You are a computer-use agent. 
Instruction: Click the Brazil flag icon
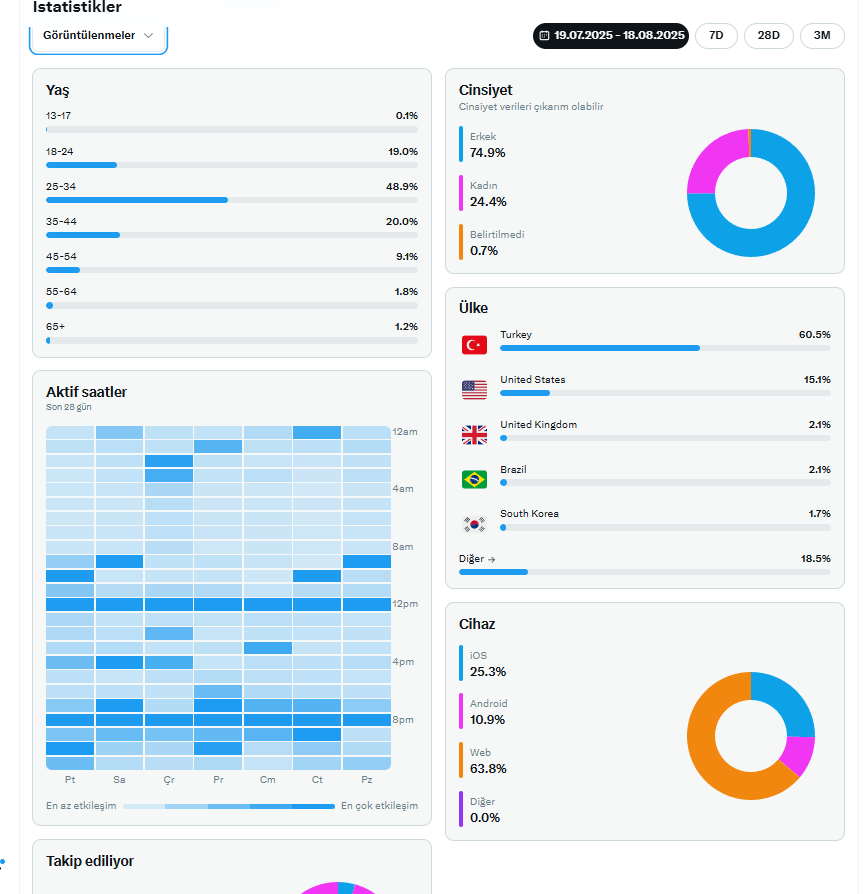pyautogui.click(x=474, y=479)
